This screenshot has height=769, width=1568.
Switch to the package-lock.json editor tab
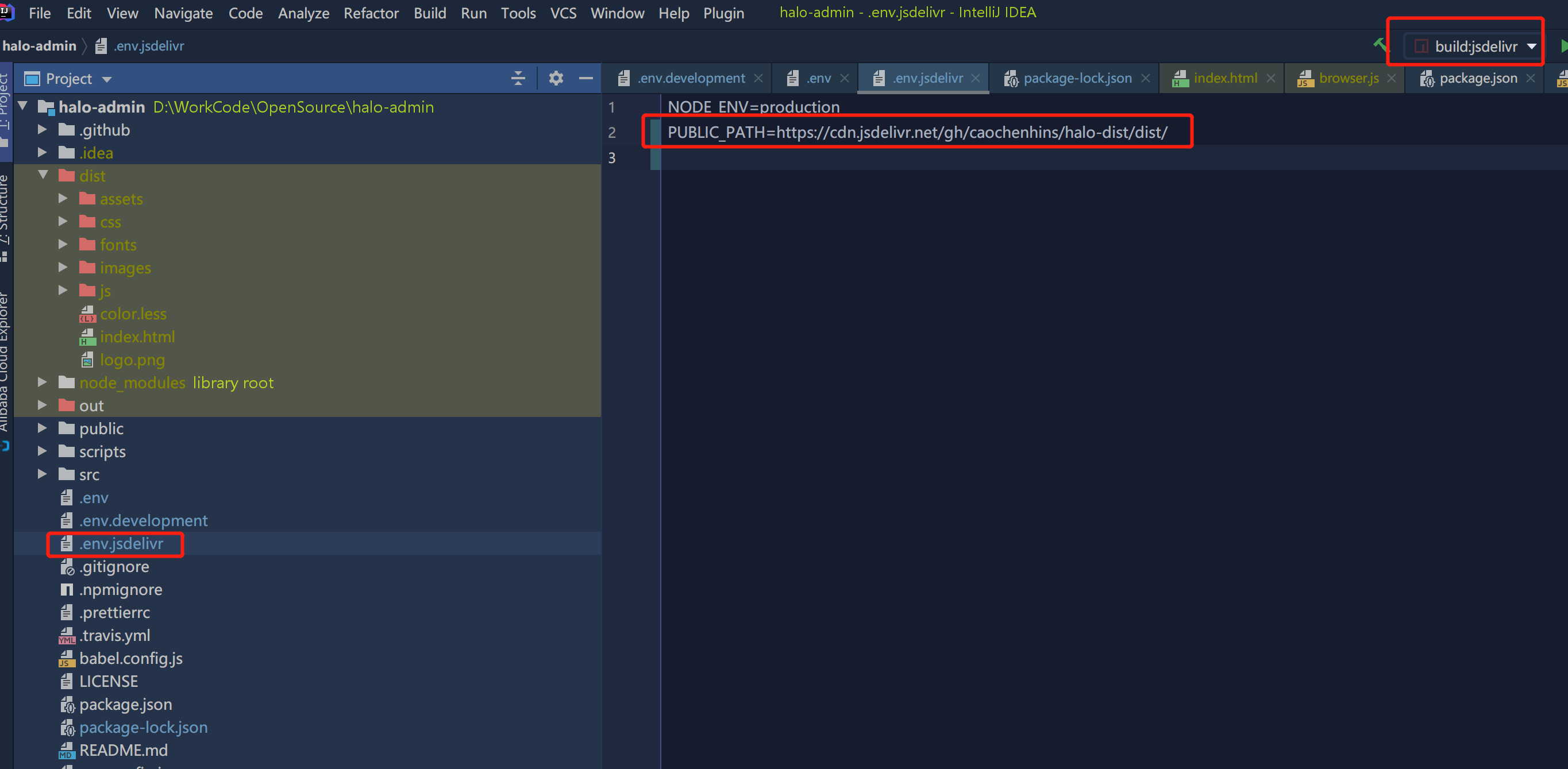coord(1077,79)
